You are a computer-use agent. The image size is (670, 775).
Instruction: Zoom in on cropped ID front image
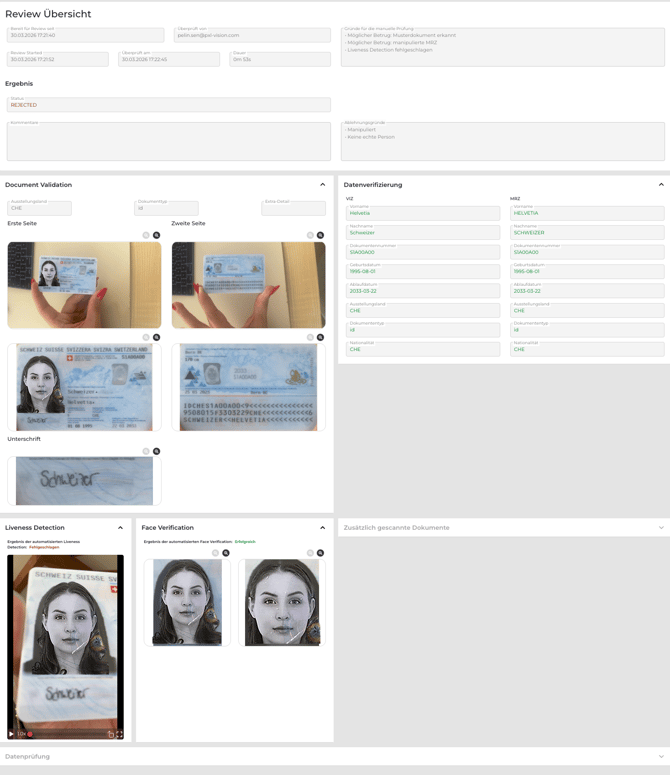(157, 337)
